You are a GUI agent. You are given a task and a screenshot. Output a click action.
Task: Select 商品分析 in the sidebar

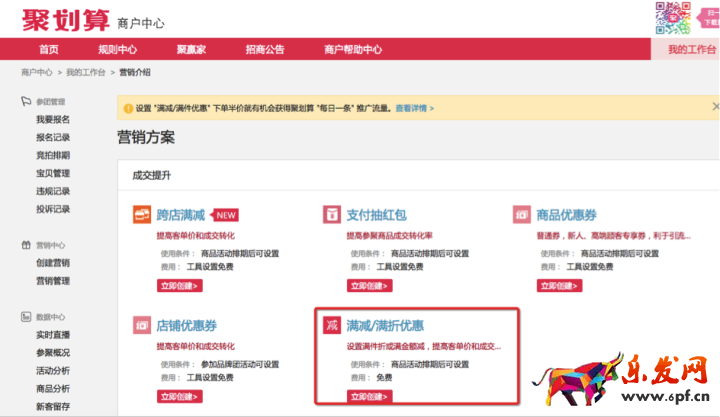pos(53,389)
